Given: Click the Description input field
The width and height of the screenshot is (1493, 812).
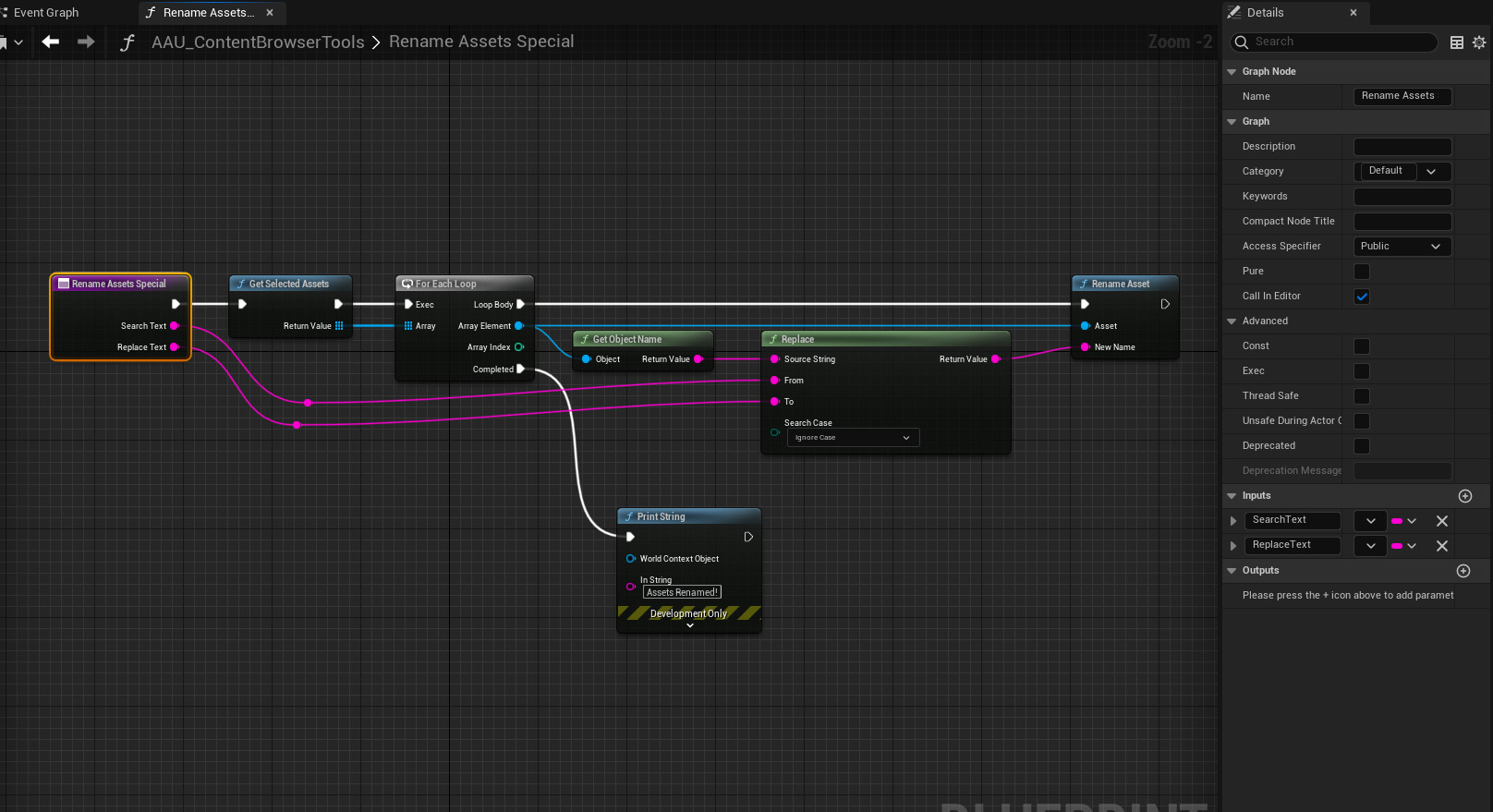Looking at the screenshot, I should pyautogui.click(x=1402, y=146).
